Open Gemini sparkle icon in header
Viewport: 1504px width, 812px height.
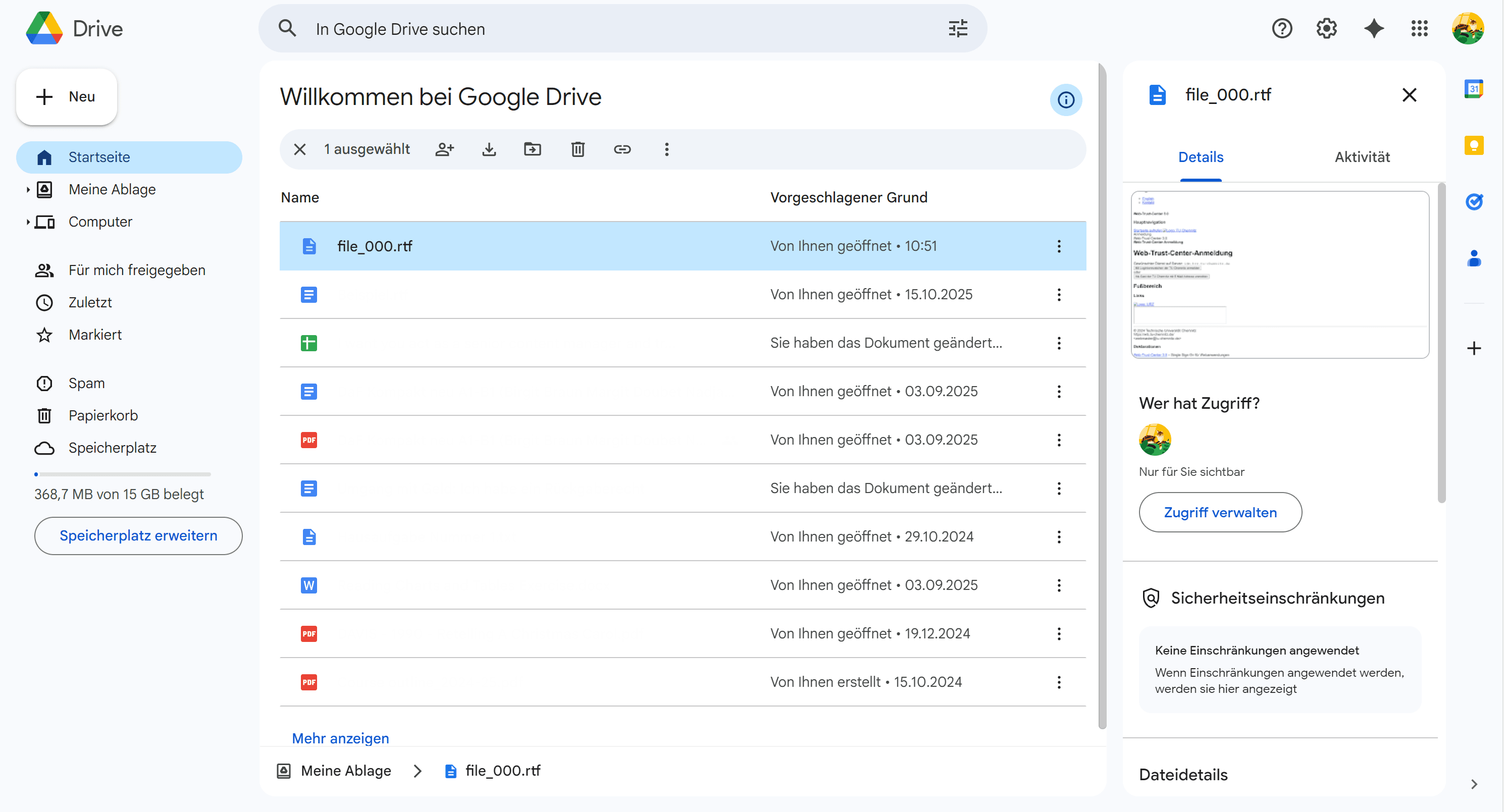[x=1373, y=29]
